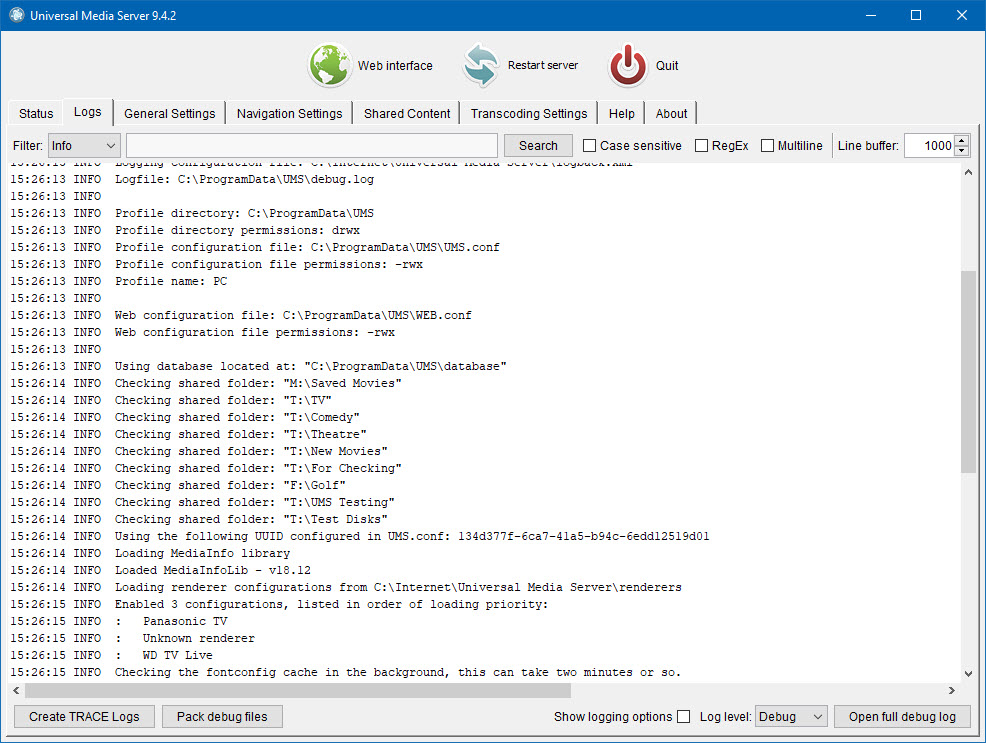The height and width of the screenshot is (743, 986).
Task: Click the 'Panasonic TV' renderer log line
Action: point(118,620)
